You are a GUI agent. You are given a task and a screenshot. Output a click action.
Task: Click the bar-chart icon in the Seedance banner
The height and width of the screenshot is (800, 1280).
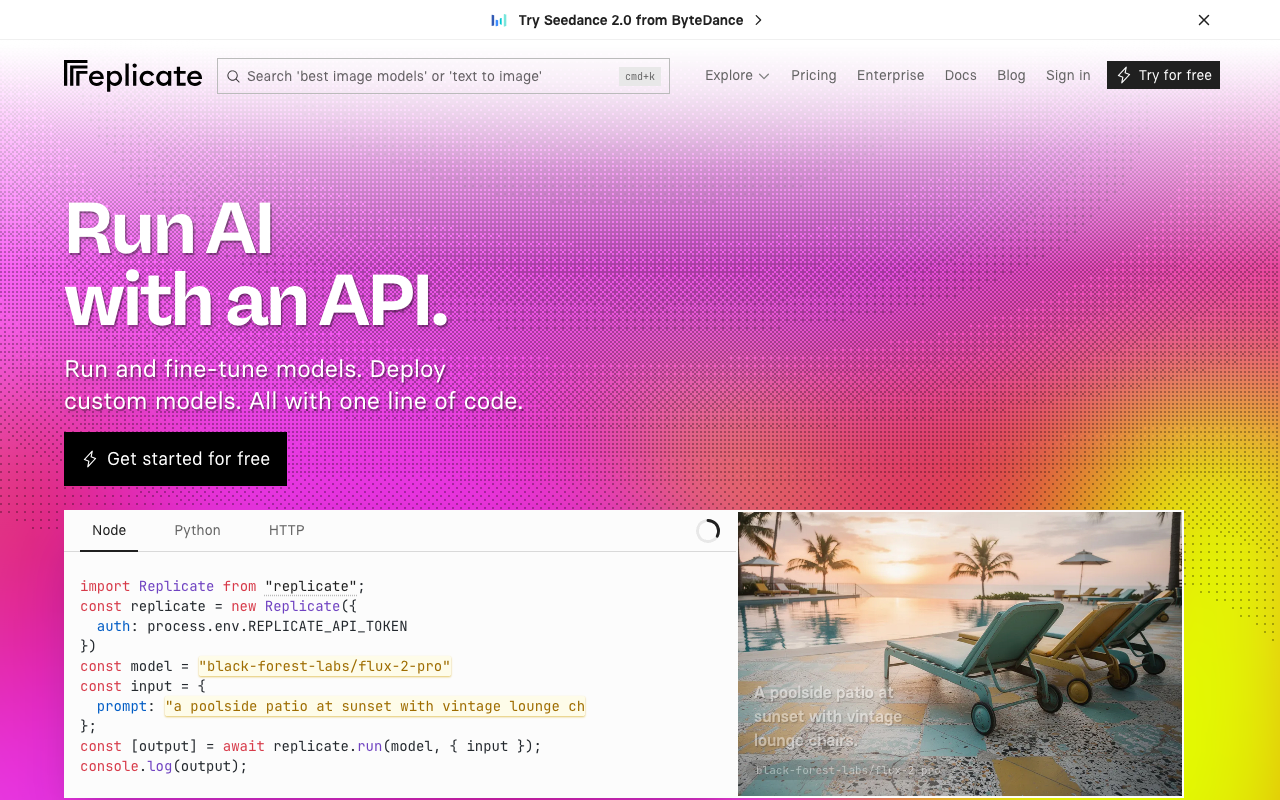498,19
